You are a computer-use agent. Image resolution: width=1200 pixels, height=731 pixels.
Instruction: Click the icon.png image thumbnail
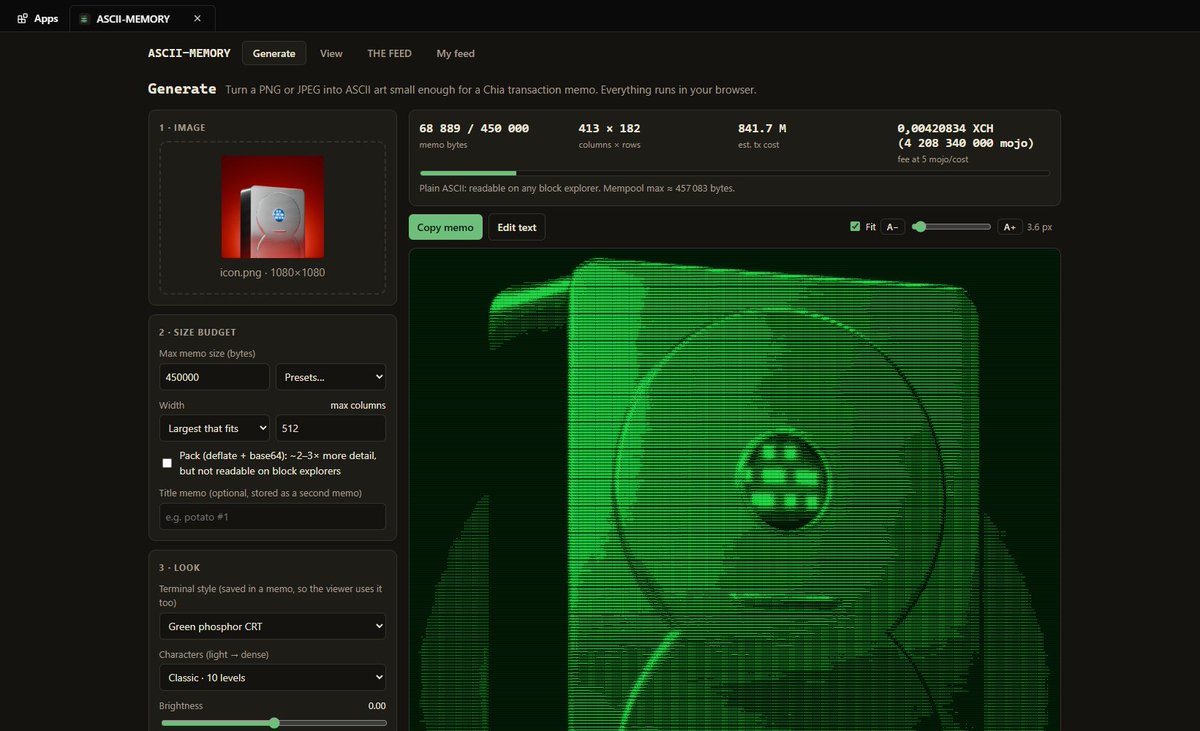click(x=272, y=207)
